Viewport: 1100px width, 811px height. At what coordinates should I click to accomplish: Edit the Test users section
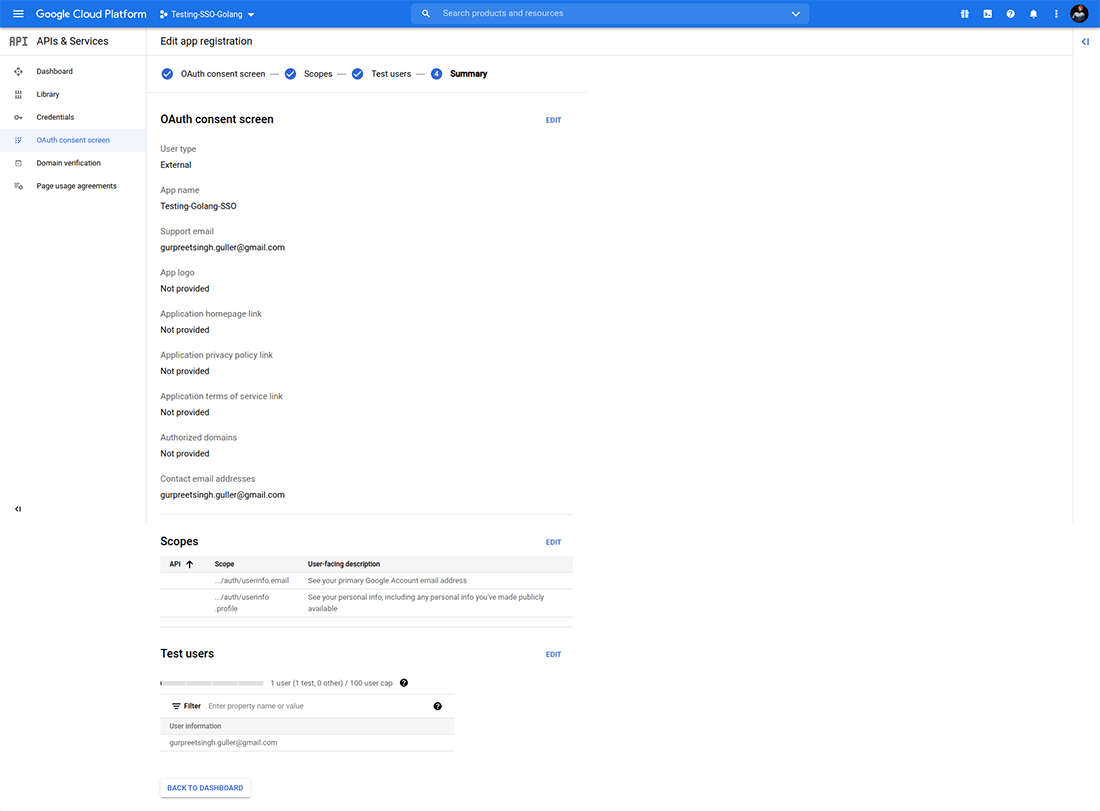click(x=554, y=655)
